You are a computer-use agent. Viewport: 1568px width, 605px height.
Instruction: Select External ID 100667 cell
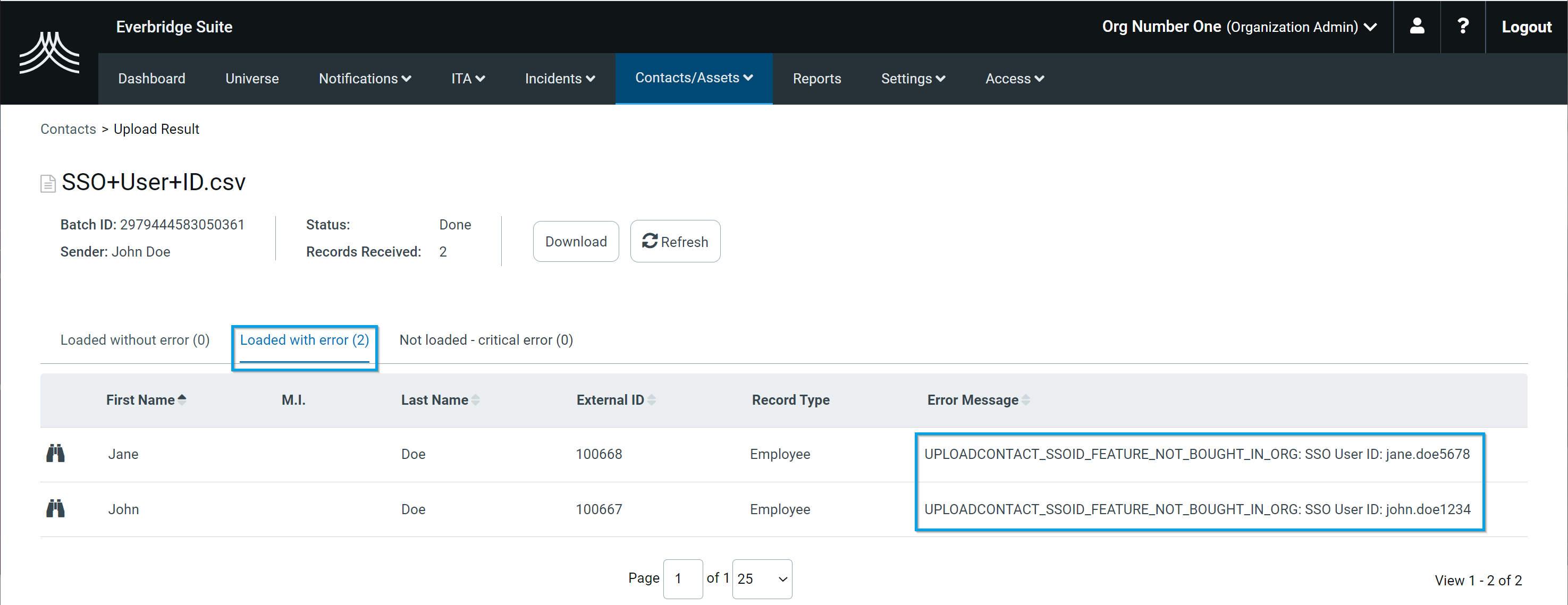599,509
